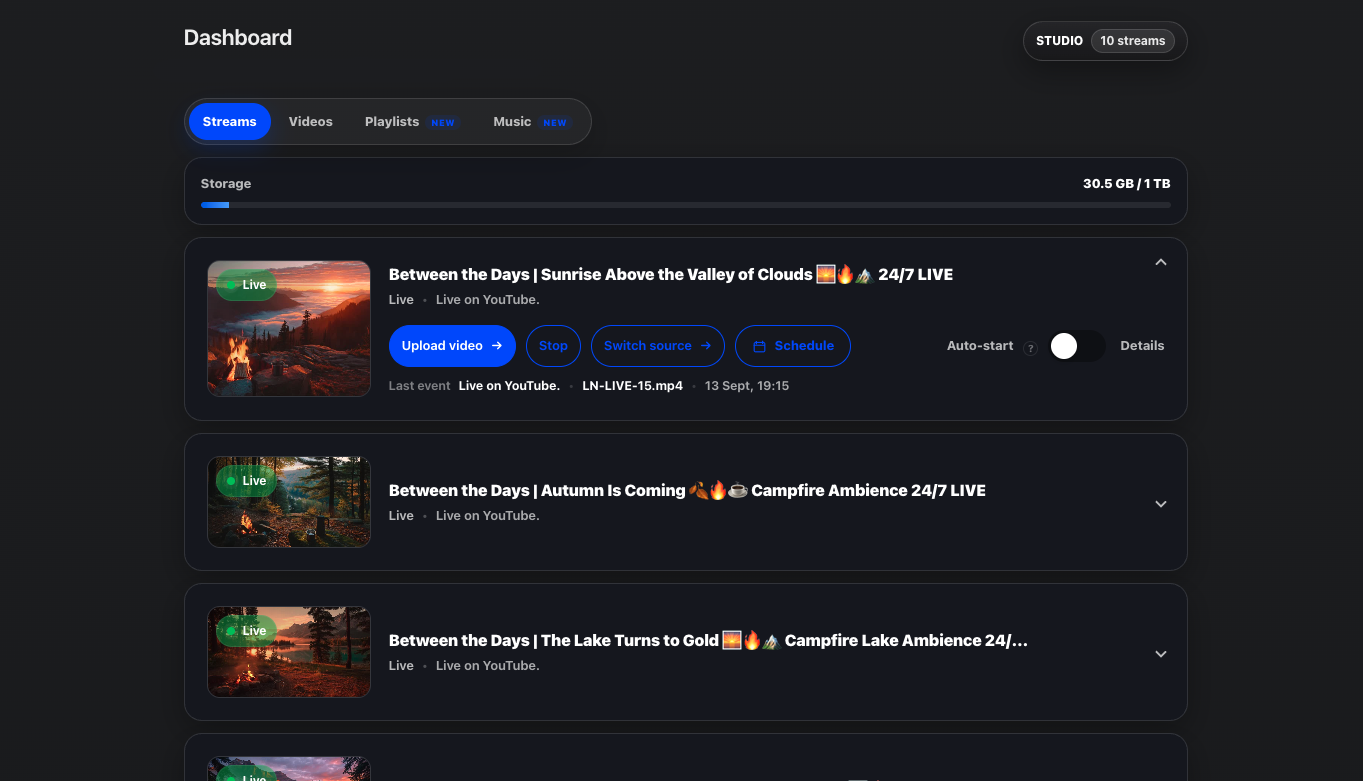Click the arrow icon in Switch source
Viewport: 1363px width, 781px height.
click(705, 346)
